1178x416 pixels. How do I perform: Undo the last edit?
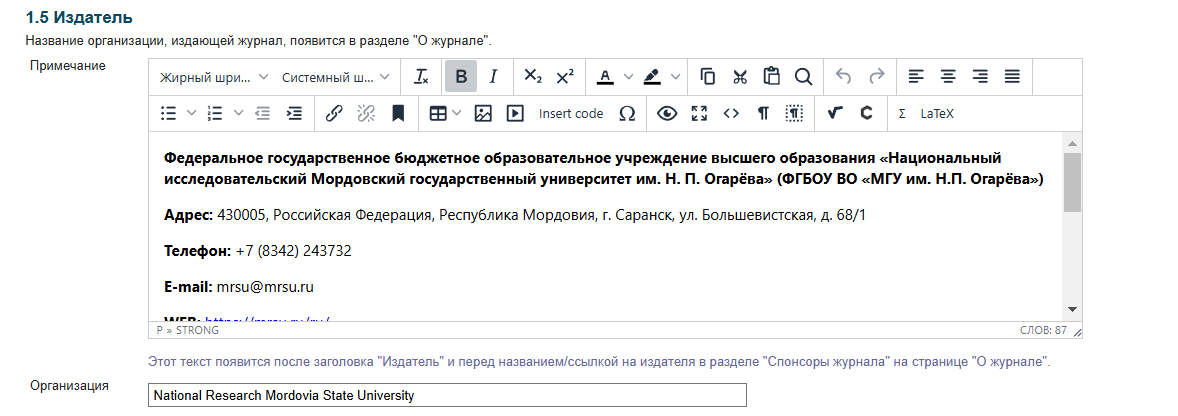coord(844,77)
